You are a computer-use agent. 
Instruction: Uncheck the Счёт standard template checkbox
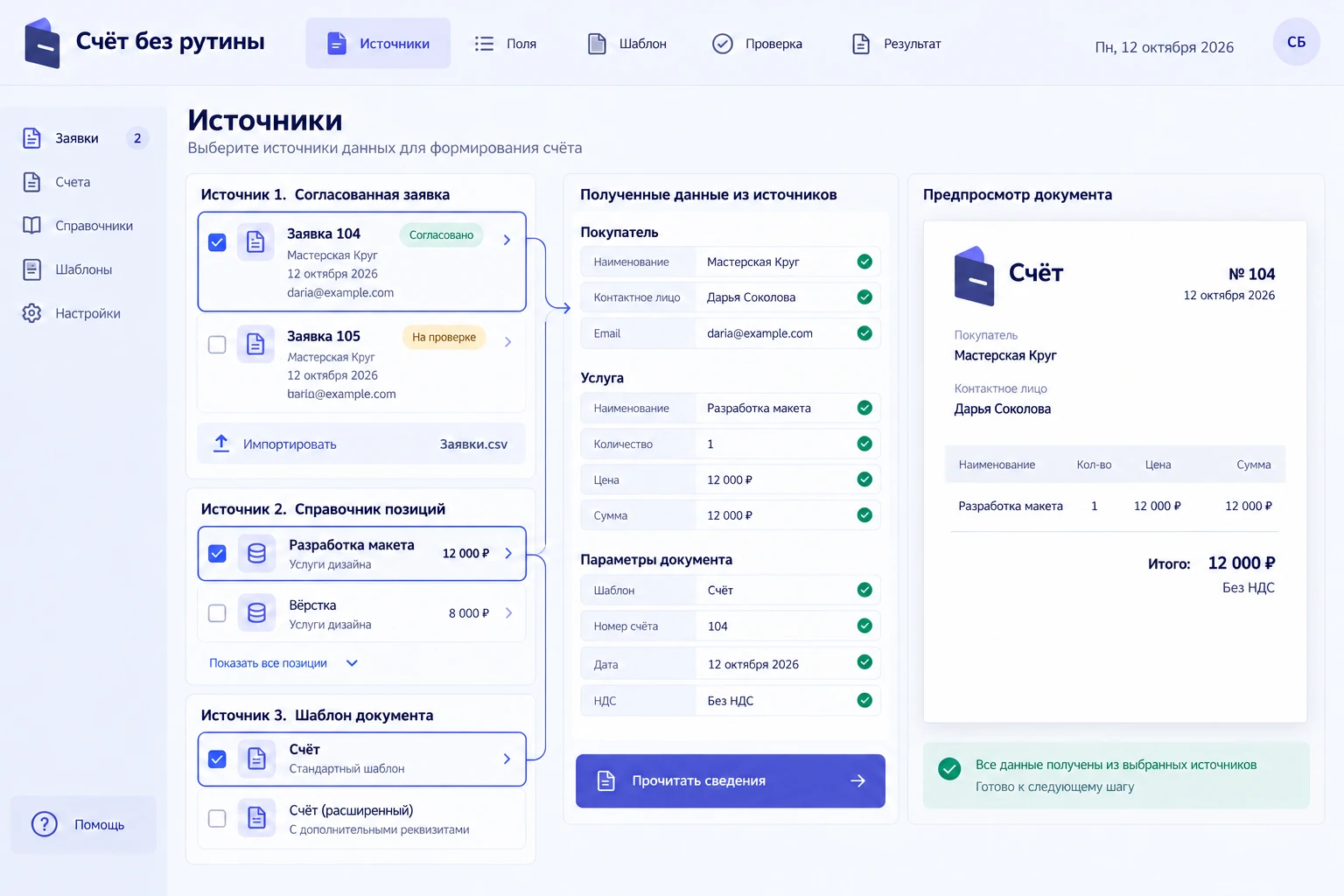[x=217, y=759]
